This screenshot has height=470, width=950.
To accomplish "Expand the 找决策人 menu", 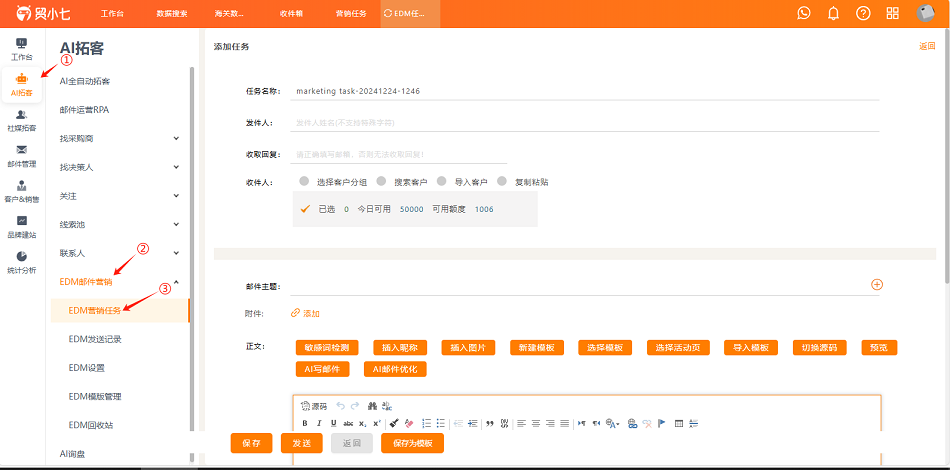I will pyautogui.click(x=176, y=167).
